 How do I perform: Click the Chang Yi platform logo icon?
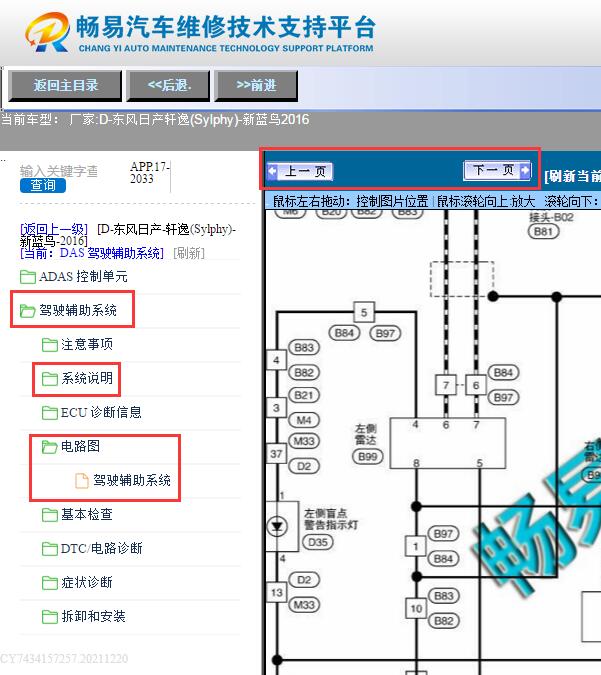pyautogui.click(x=47, y=31)
